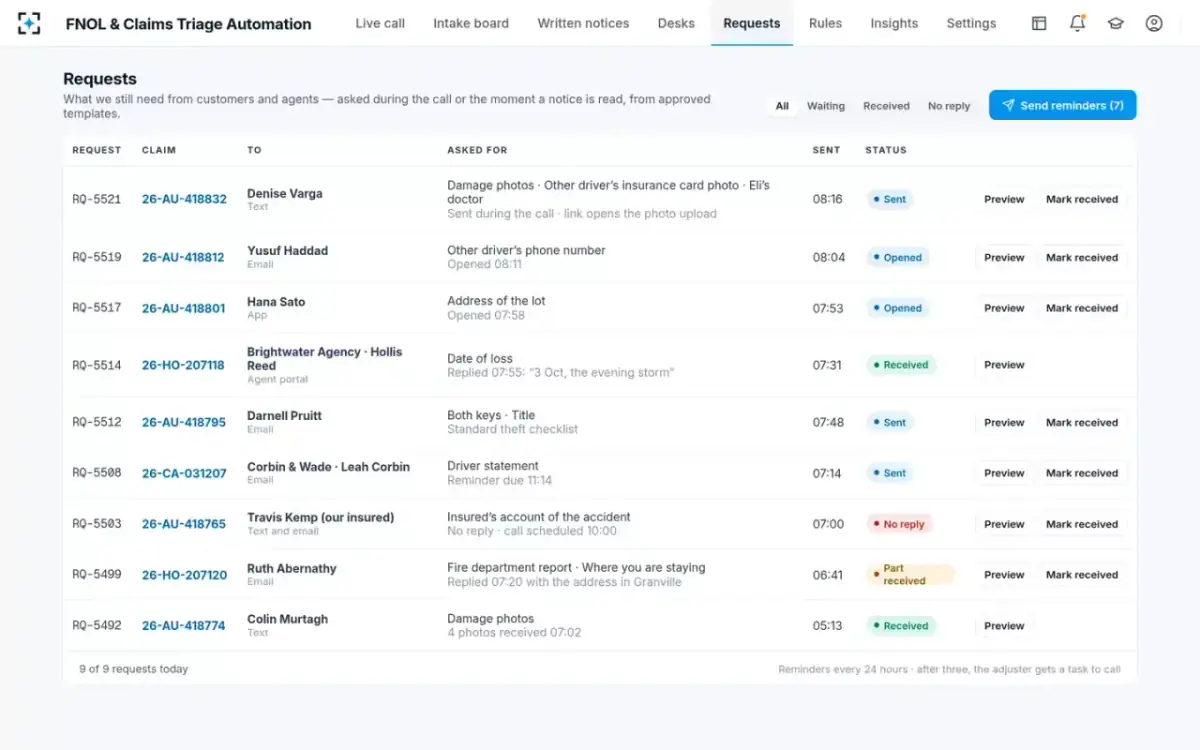The image size is (1200, 750).
Task: Open the Desks tab
Action: coord(676,23)
